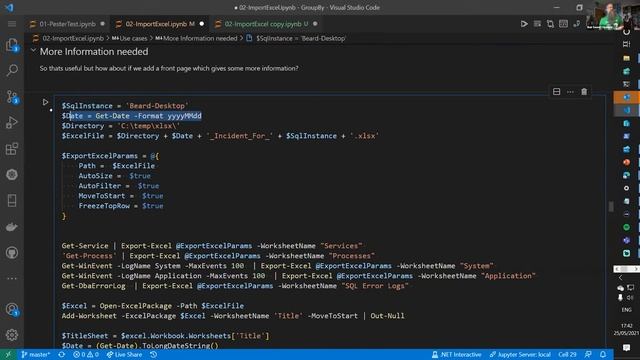Click the remote window indicator in status bar
This screenshot has height=360, width=640.
coord(8,354)
